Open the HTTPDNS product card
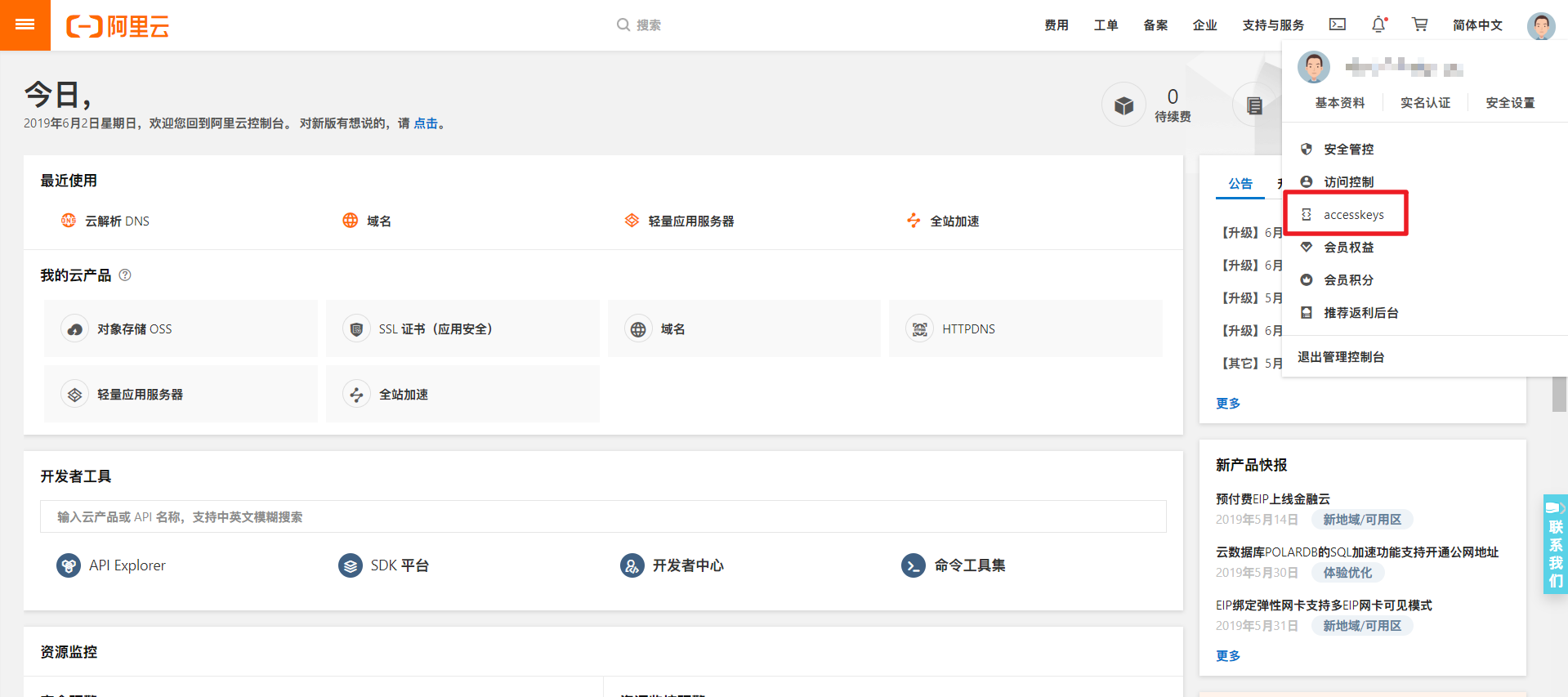 [1025, 328]
